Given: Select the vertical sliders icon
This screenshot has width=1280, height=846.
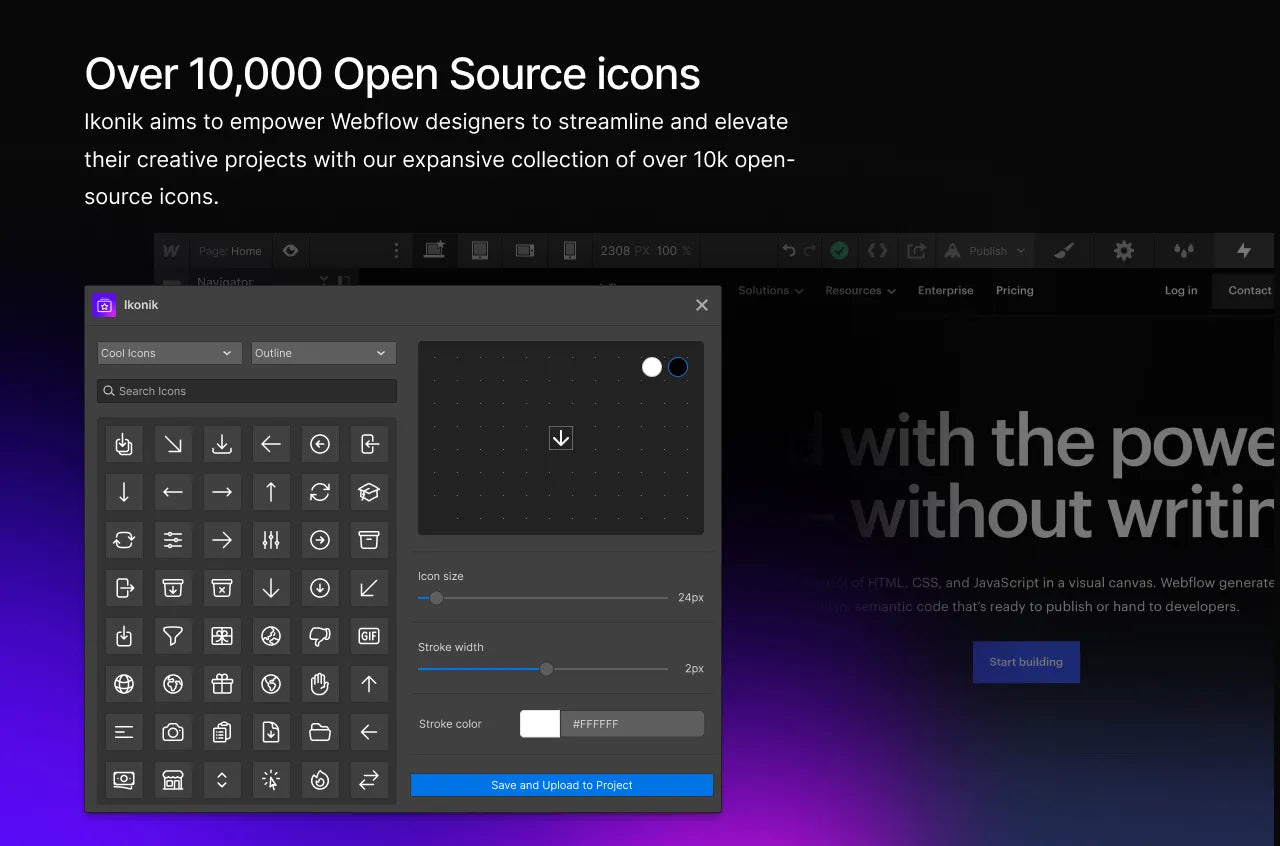Looking at the screenshot, I should (271, 540).
